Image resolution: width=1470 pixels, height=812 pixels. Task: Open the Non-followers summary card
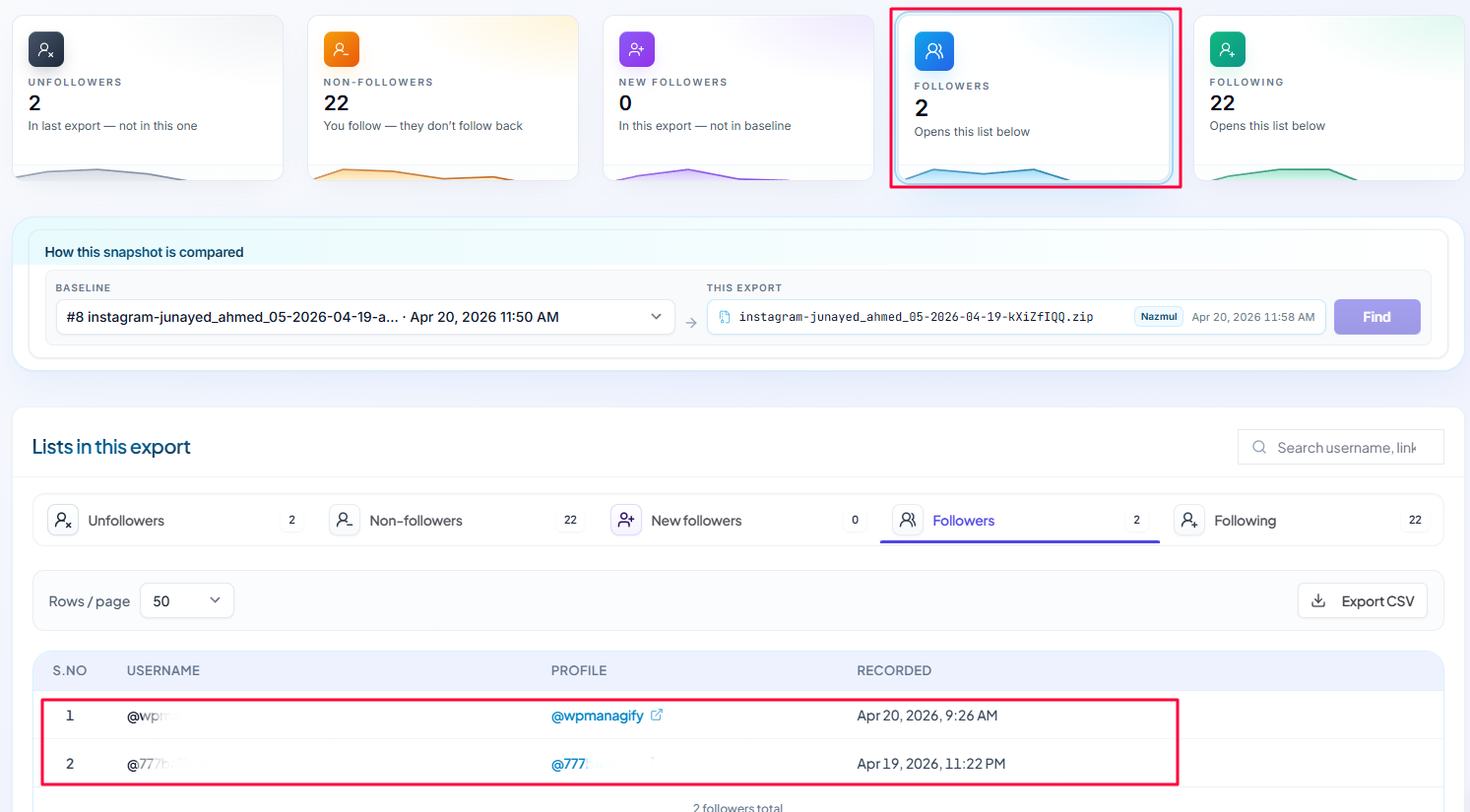pyautogui.click(x=443, y=97)
